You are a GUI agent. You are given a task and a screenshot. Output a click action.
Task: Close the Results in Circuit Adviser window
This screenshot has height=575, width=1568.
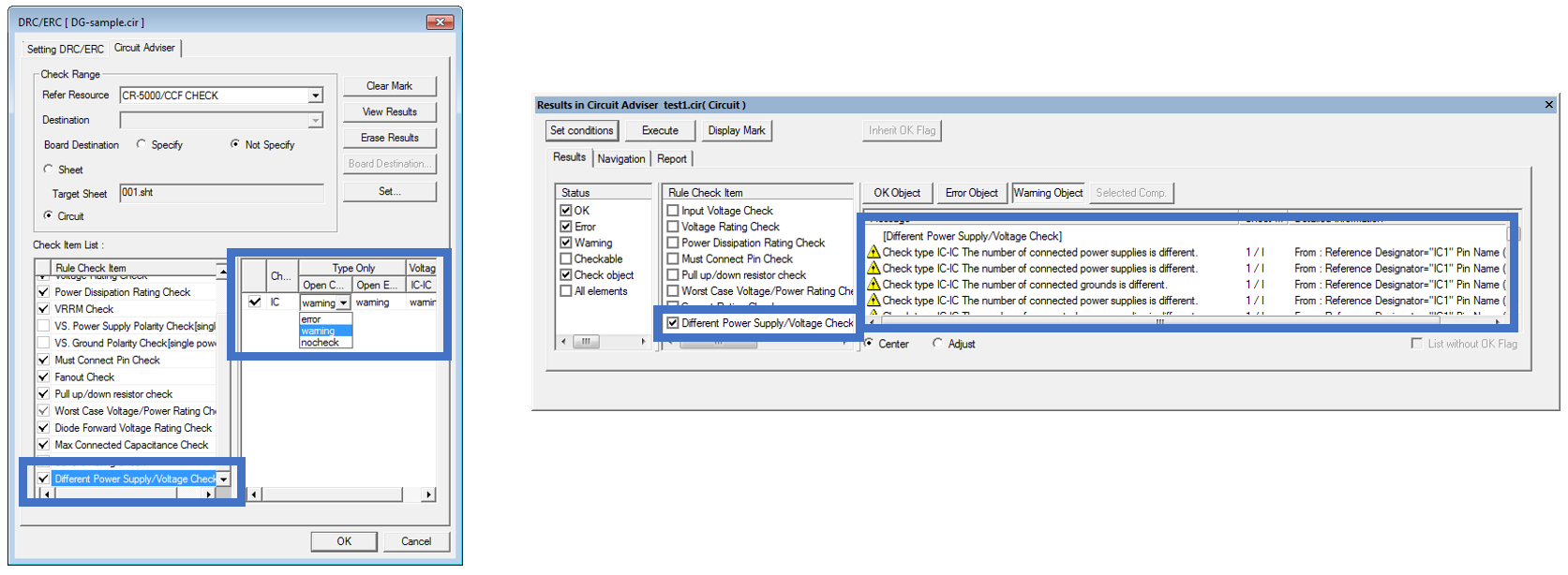coord(1549,105)
